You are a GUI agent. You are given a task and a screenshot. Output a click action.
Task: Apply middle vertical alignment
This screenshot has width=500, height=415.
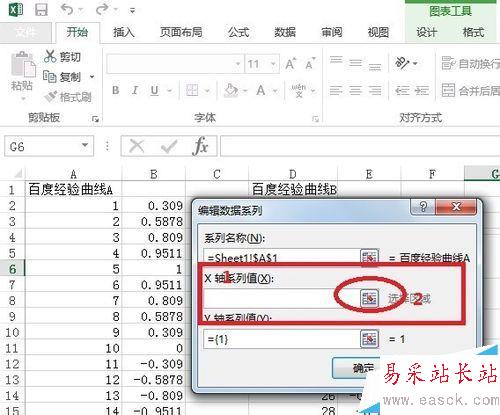click(356, 63)
